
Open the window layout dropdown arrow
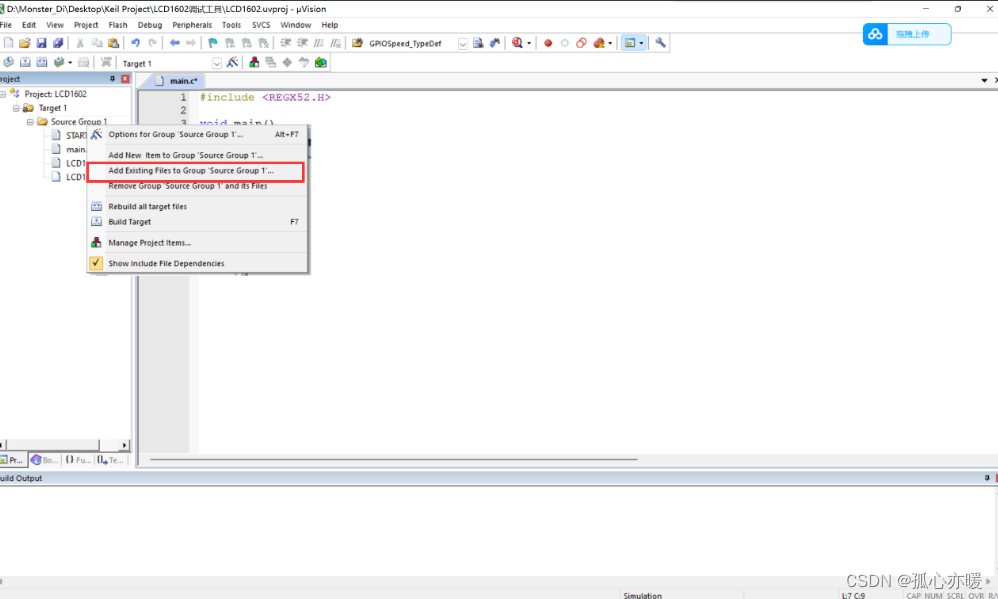(x=641, y=43)
